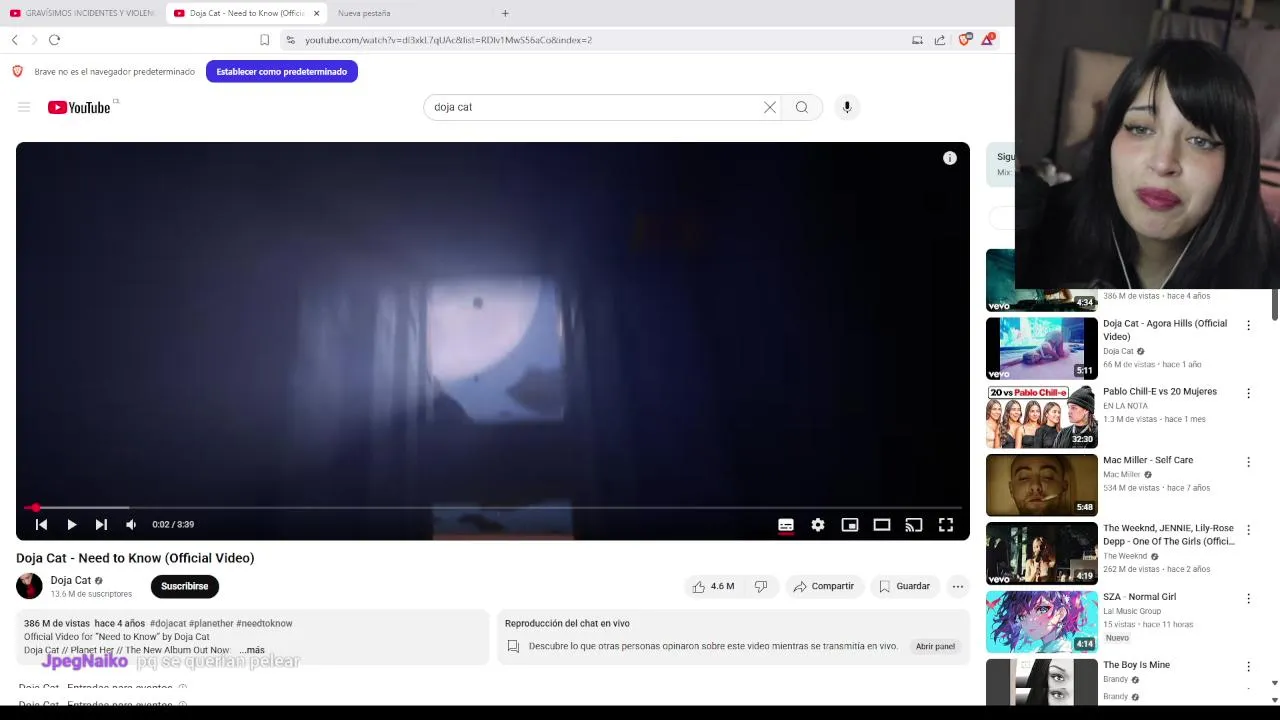Close the Doja Cat browser tab
Image resolution: width=1280 pixels, height=720 pixels.
point(317,13)
